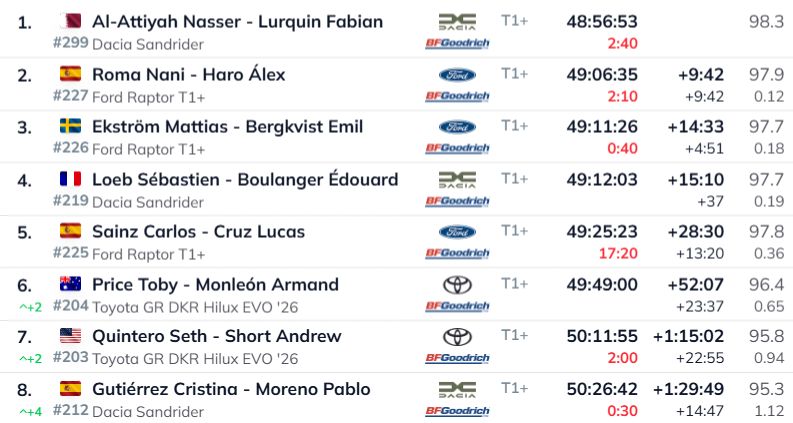The image size is (793, 423).
Task: Click the US flag beside Quintero Seth
Action: [x=71, y=336]
